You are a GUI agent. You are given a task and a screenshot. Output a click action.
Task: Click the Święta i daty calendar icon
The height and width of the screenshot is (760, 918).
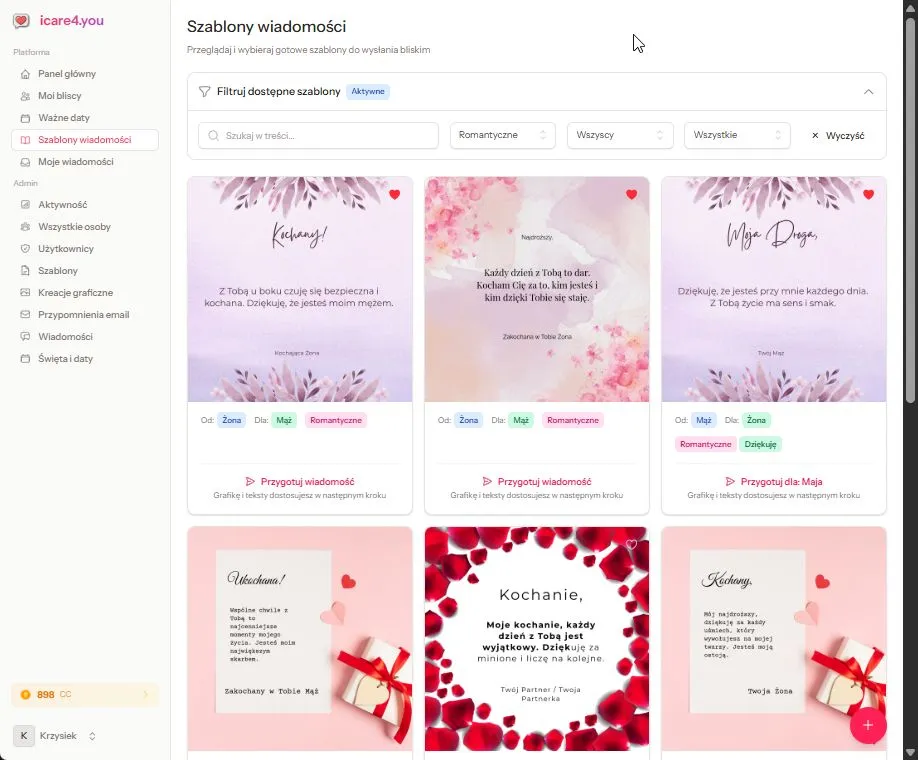[x=25, y=358]
